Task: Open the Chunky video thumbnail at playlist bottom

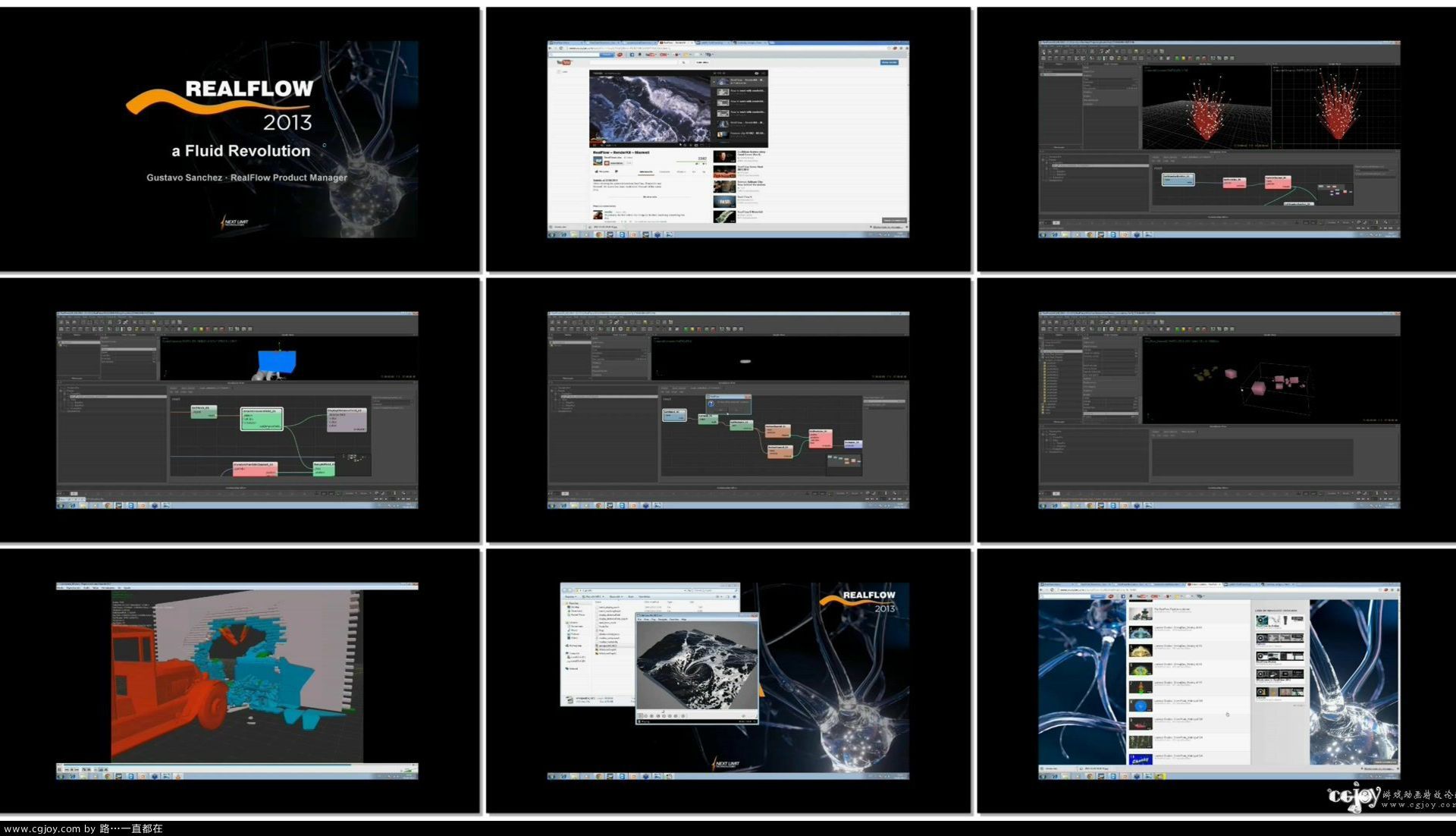Action: tap(1141, 759)
